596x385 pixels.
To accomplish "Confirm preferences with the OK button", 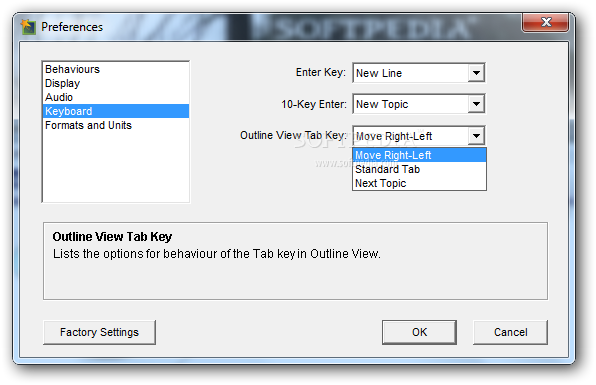I will (x=419, y=332).
